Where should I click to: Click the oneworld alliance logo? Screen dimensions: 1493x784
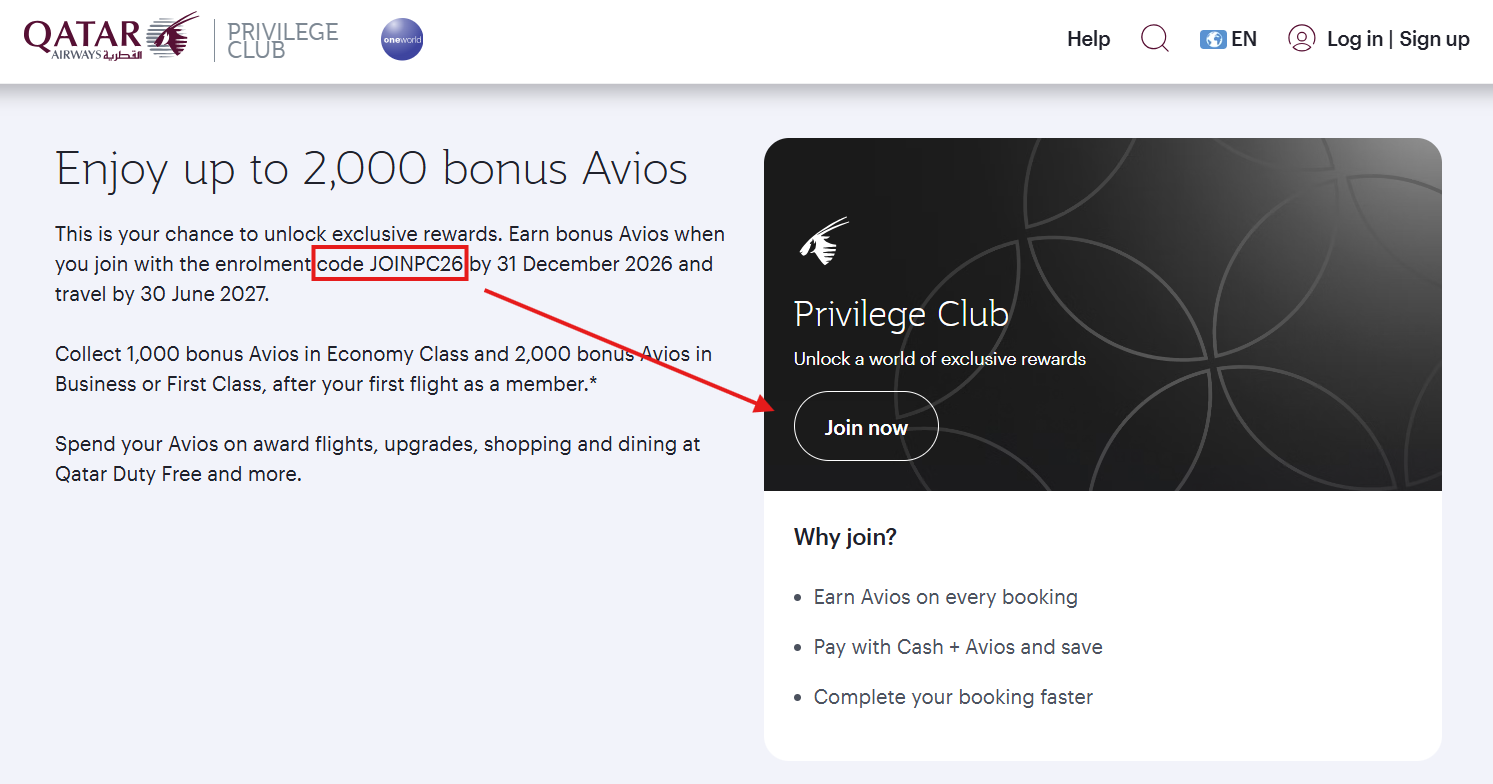pyautogui.click(x=402, y=39)
